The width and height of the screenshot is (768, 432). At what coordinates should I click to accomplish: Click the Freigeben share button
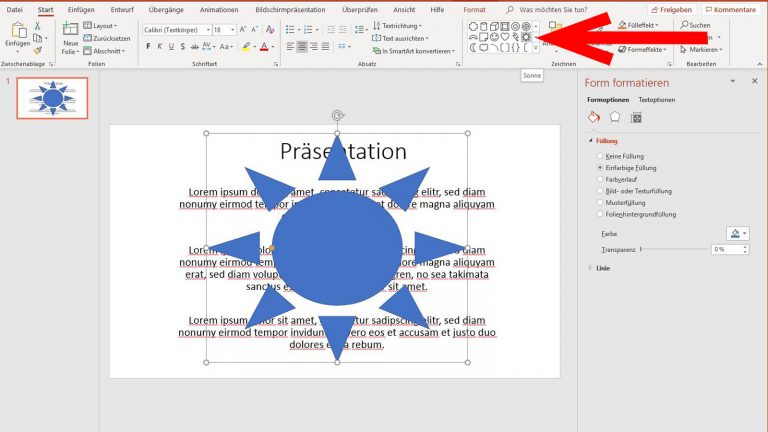[x=672, y=9]
